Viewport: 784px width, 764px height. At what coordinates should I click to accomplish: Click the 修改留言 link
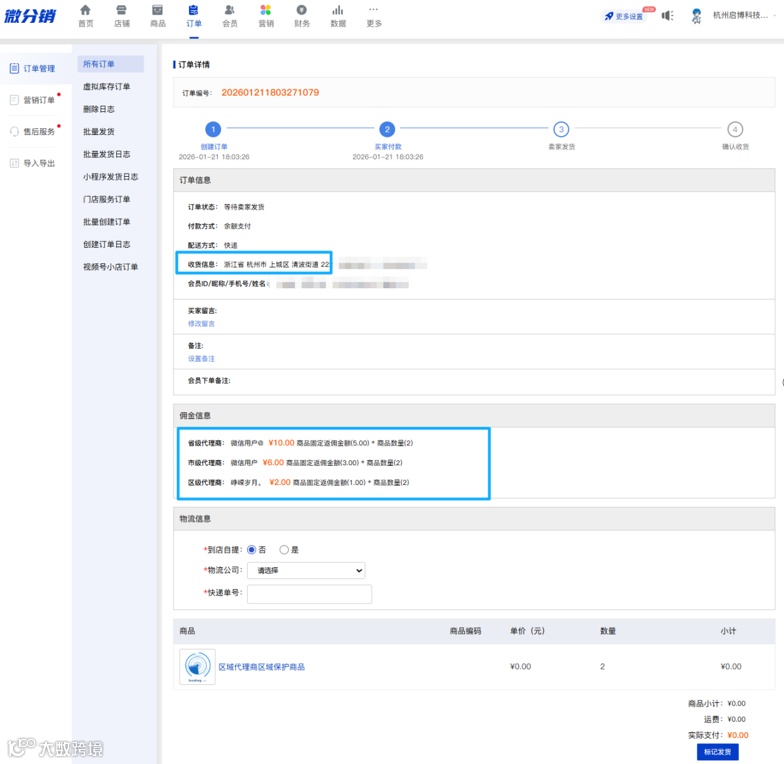click(202, 324)
